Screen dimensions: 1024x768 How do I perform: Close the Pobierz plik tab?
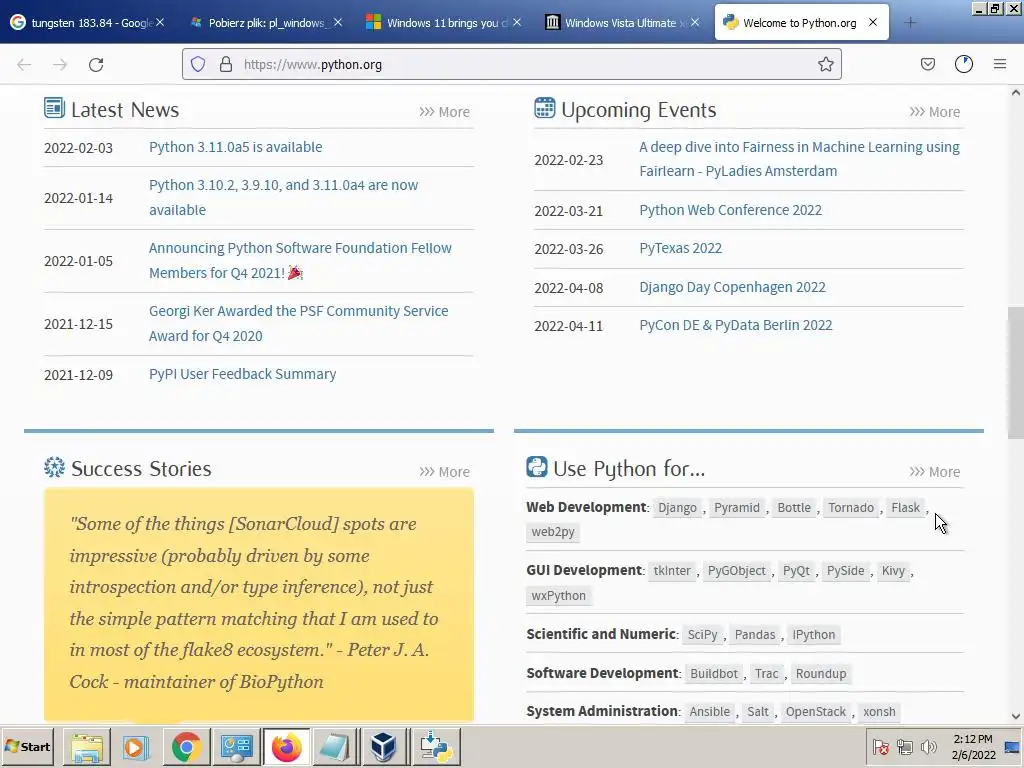[x=338, y=22]
